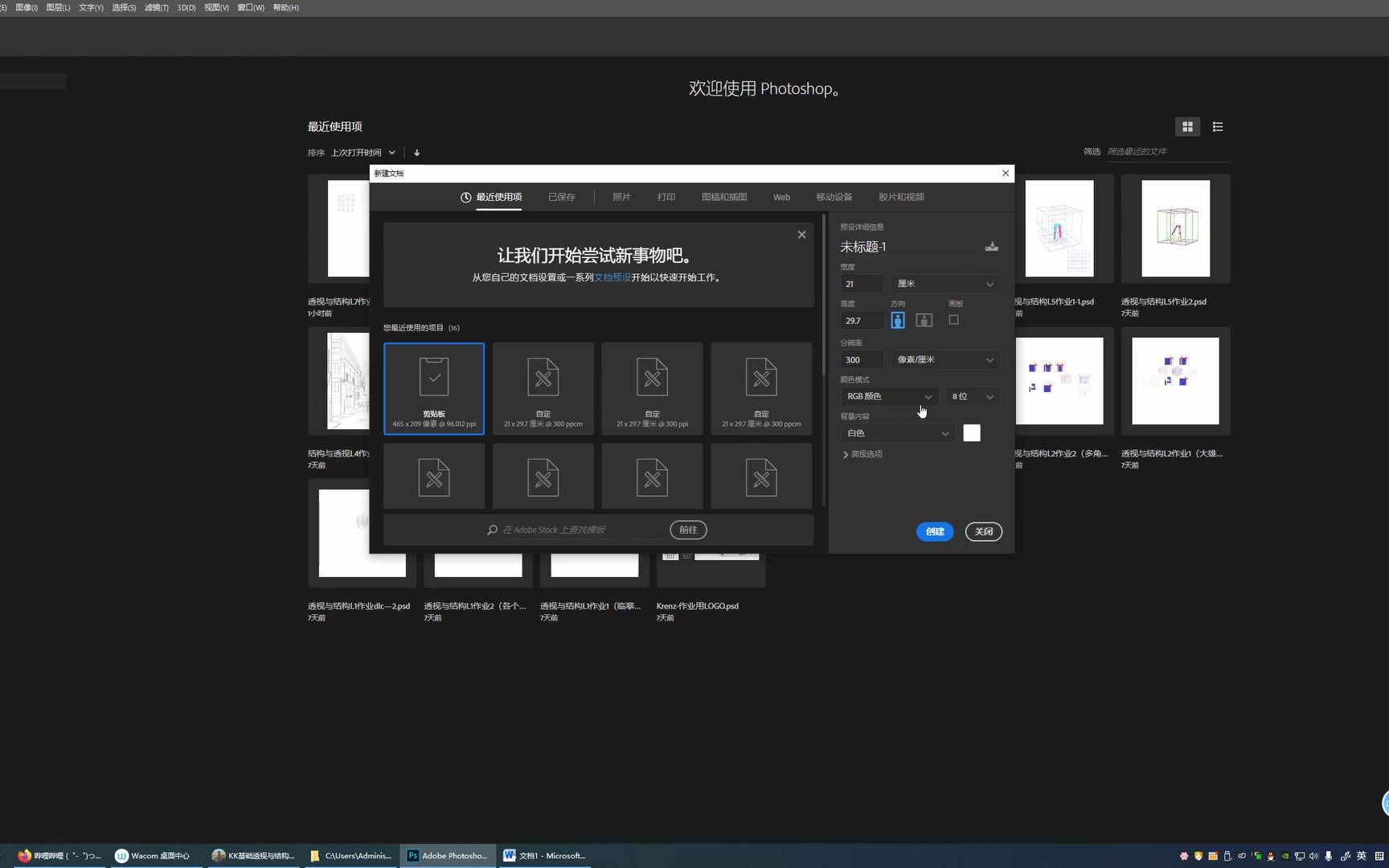The width and height of the screenshot is (1389, 868).
Task: Switch to the 已保存 tab
Action: (x=562, y=197)
